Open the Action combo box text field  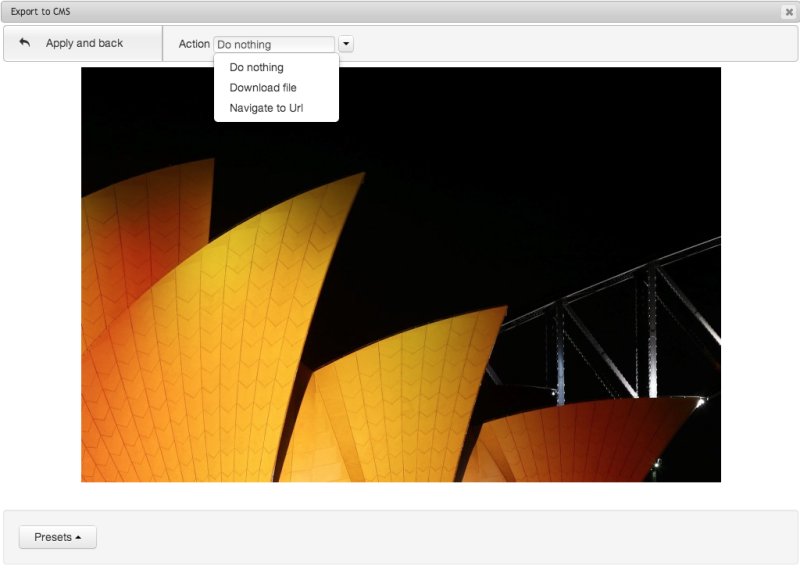click(x=274, y=44)
